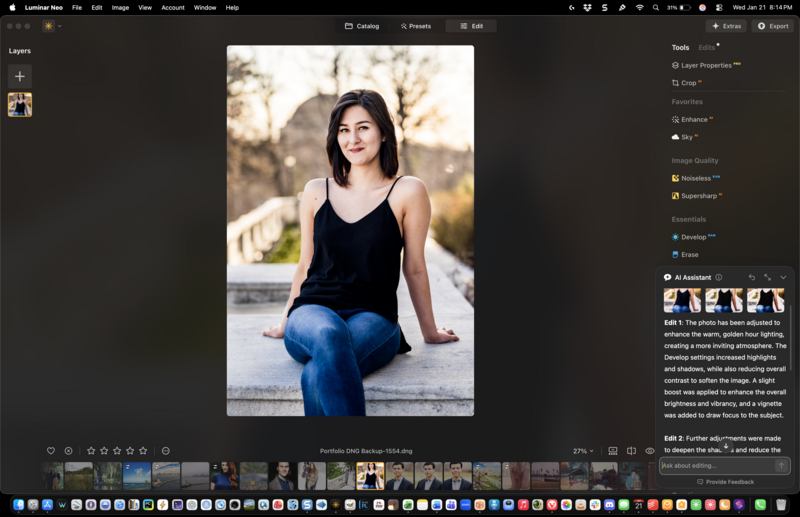Rate the photo one star
Image resolution: width=800 pixels, height=517 pixels.
pos(91,451)
